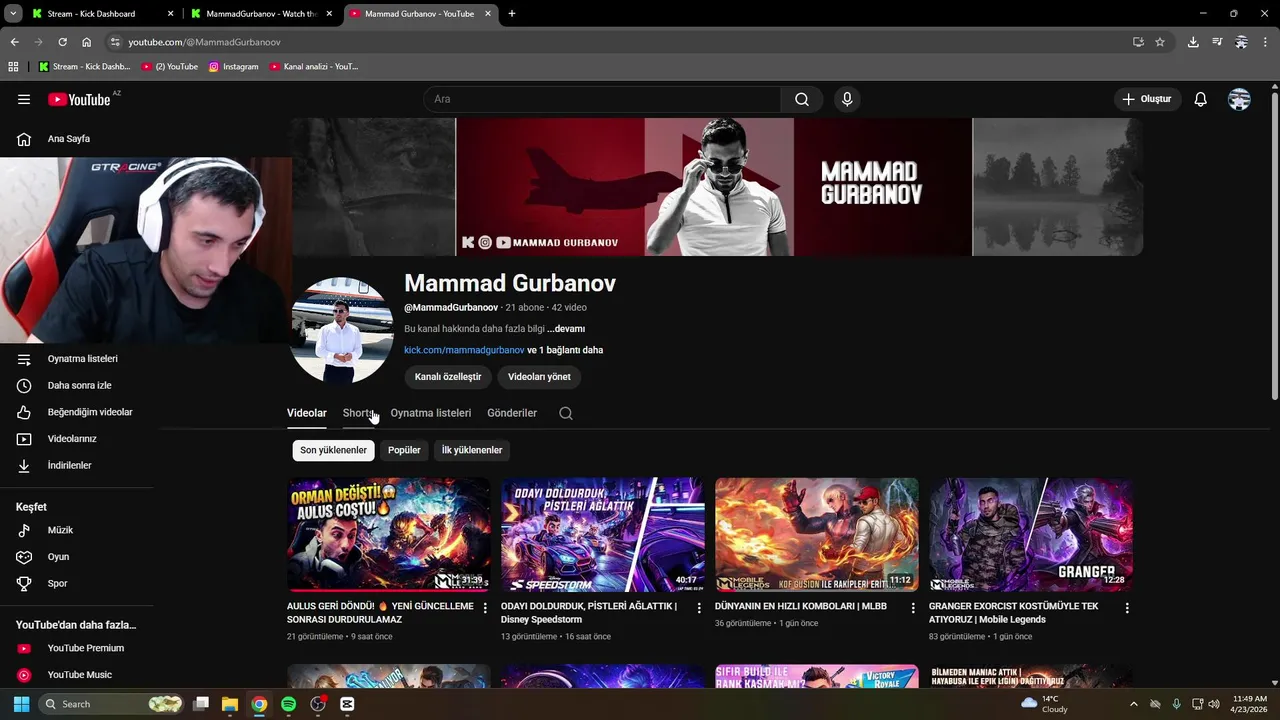Image resolution: width=1280 pixels, height=720 pixels.
Task: Click Kanalı özelleştir button
Action: [448, 377]
